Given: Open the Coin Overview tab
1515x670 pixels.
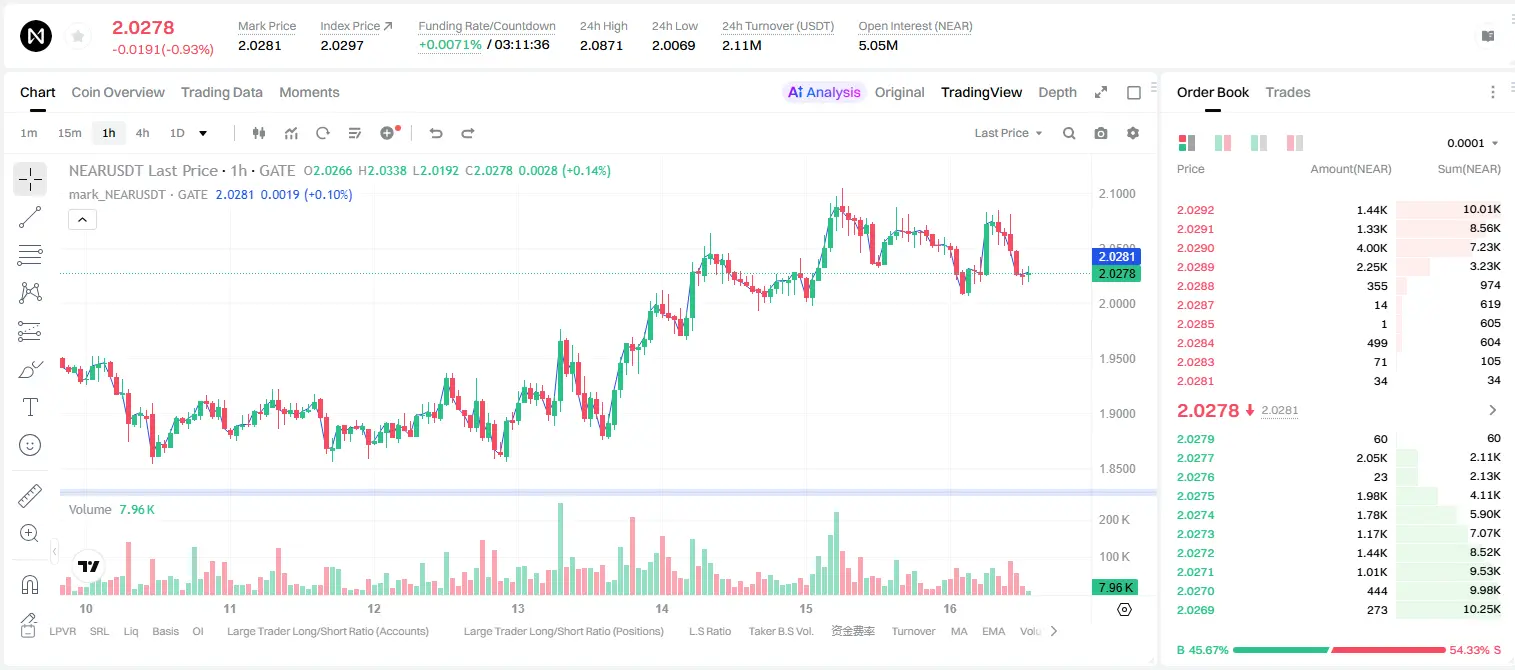Looking at the screenshot, I should tap(118, 92).
